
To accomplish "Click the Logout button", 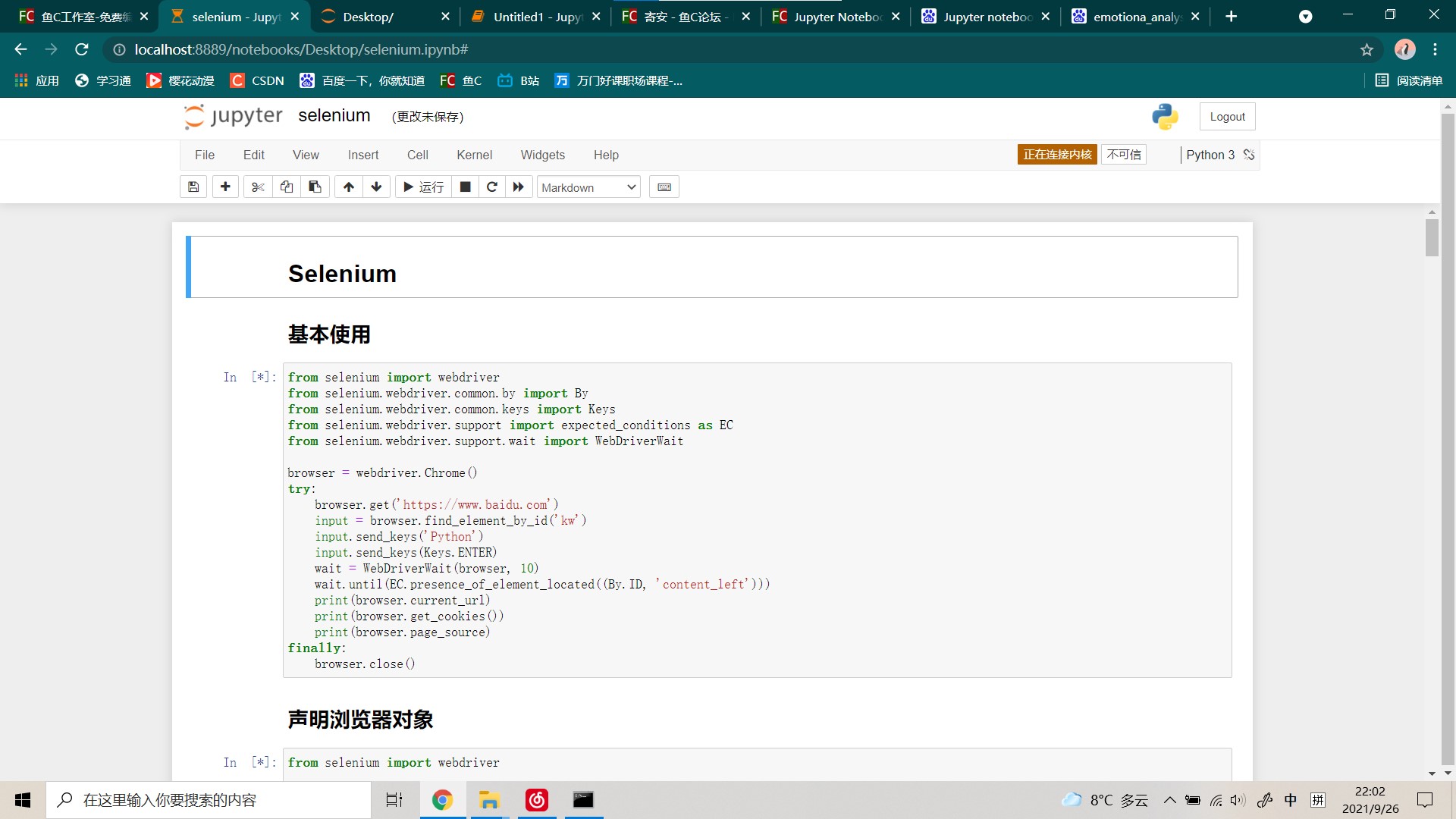I will (x=1227, y=117).
